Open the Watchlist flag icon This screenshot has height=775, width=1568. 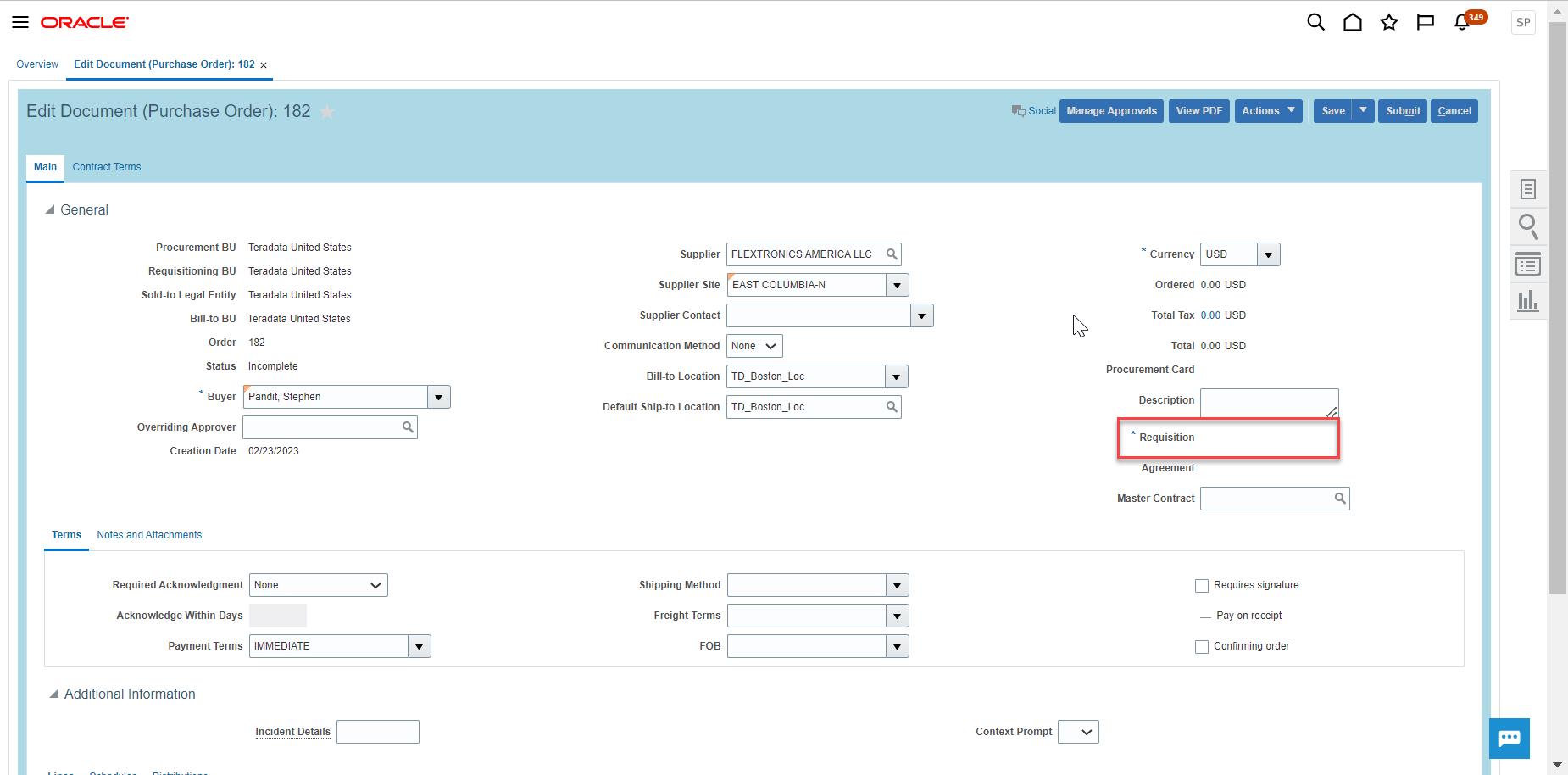(1426, 23)
